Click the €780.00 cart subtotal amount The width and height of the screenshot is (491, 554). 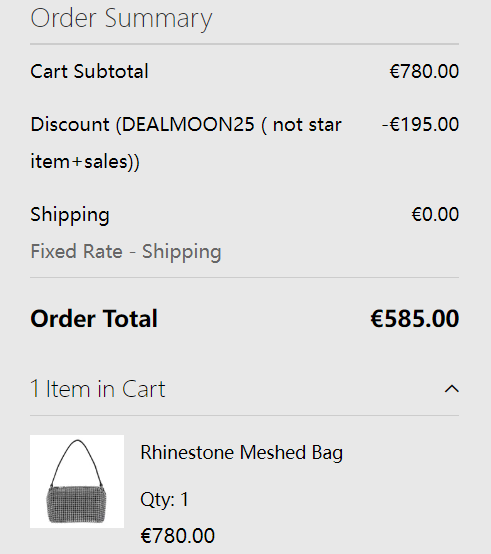click(424, 71)
